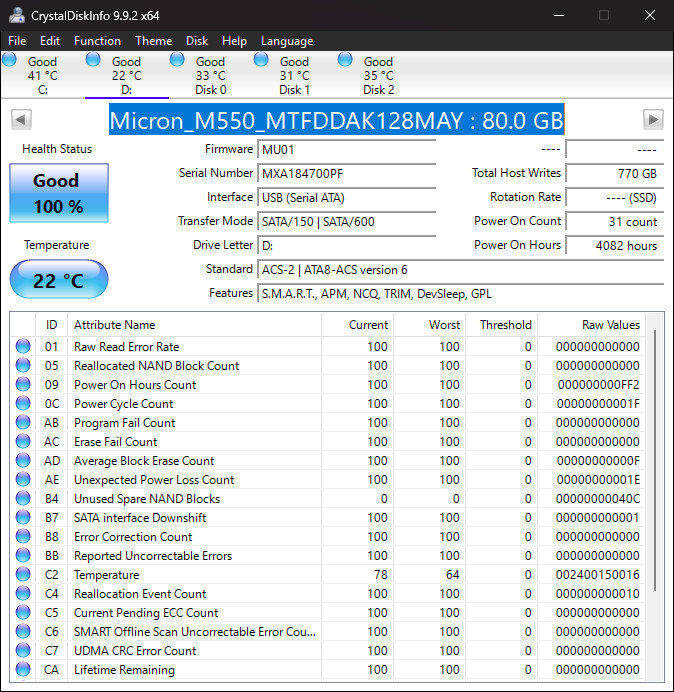Click the Transfer Mode field SATA/150 | SATA/600
674x692 pixels.
(x=346, y=221)
